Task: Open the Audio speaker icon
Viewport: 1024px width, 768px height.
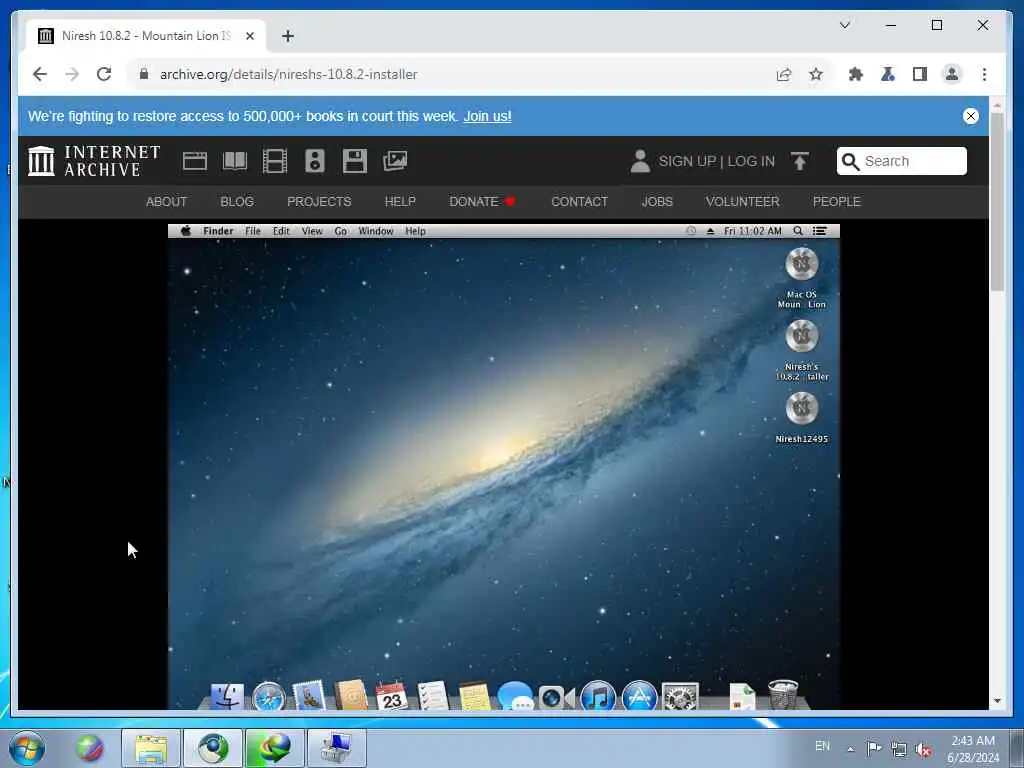Action: click(315, 161)
